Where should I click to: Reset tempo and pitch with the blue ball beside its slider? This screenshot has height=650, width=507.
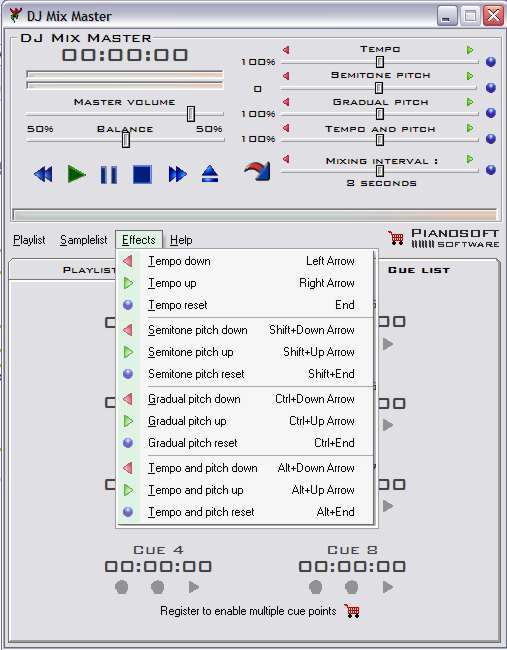click(491, 139)
